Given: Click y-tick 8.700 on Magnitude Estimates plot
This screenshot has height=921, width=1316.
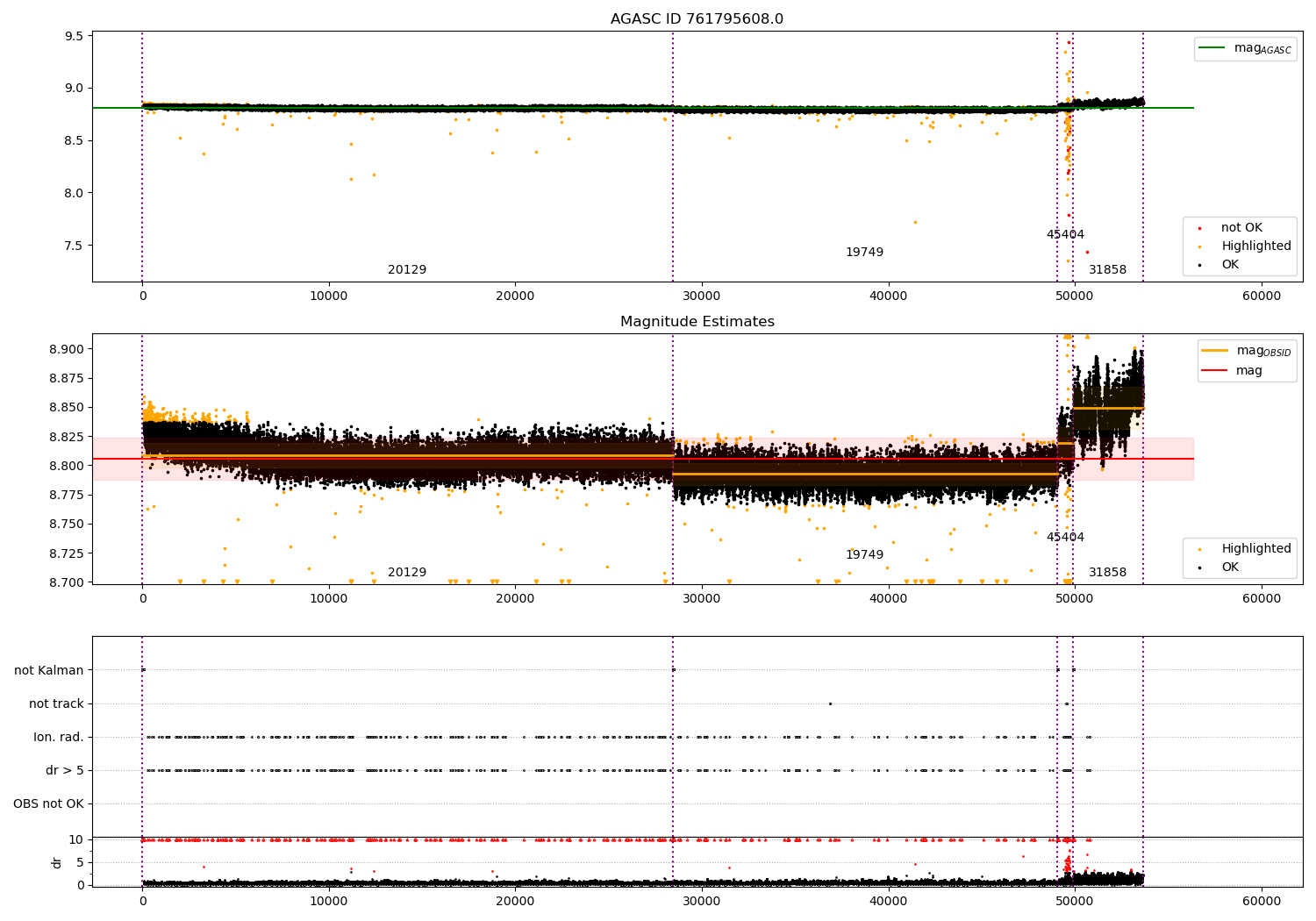Looking at the screenshot, I should point(67,582).
